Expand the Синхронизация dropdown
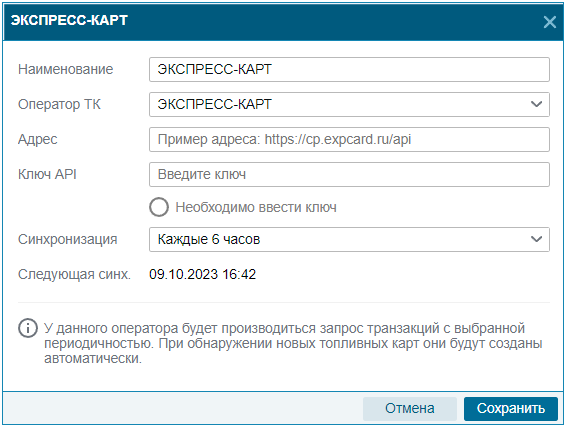The width and height of the screenshot is (566, 428). click(349, 239)
